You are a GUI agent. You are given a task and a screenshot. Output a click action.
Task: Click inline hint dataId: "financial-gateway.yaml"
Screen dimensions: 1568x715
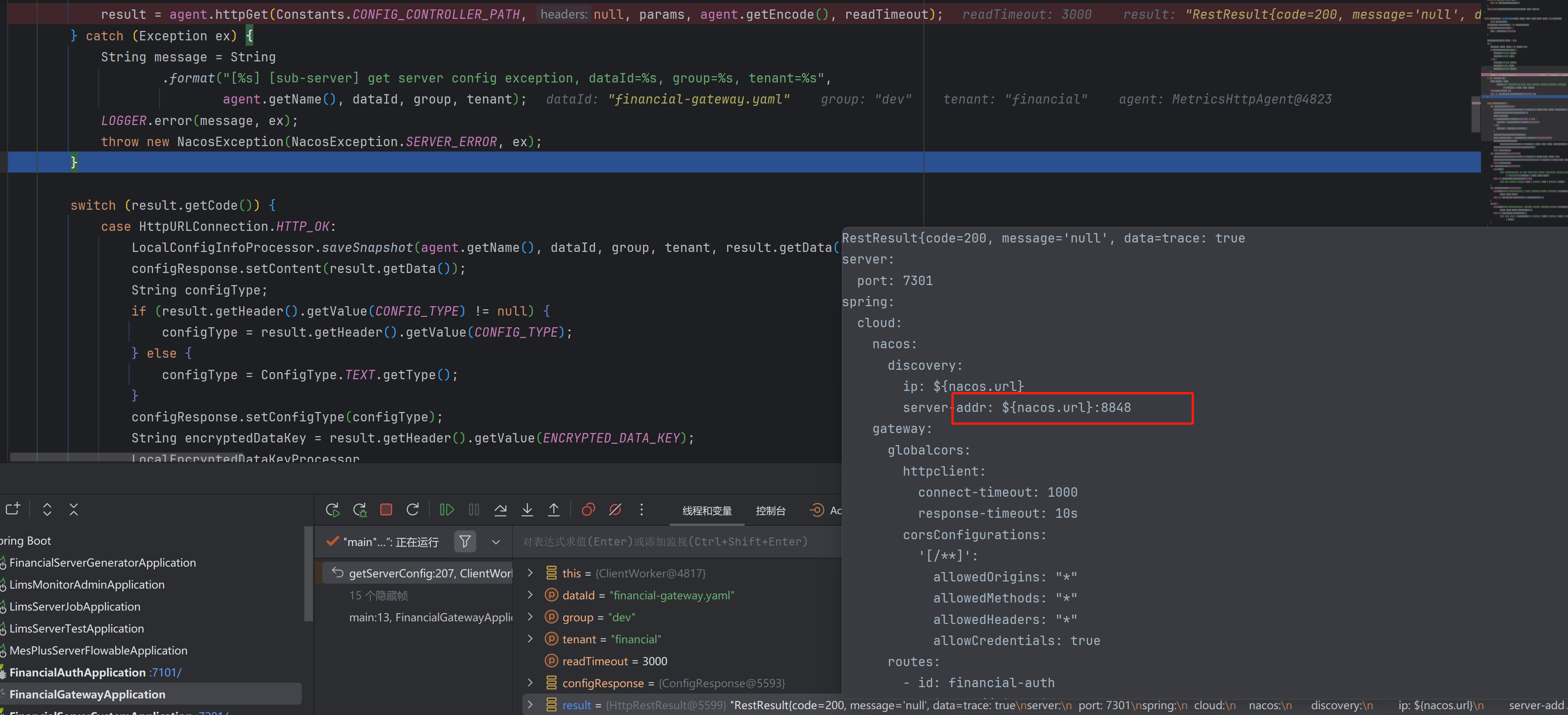pyautogui.click(x=668, y=99)
